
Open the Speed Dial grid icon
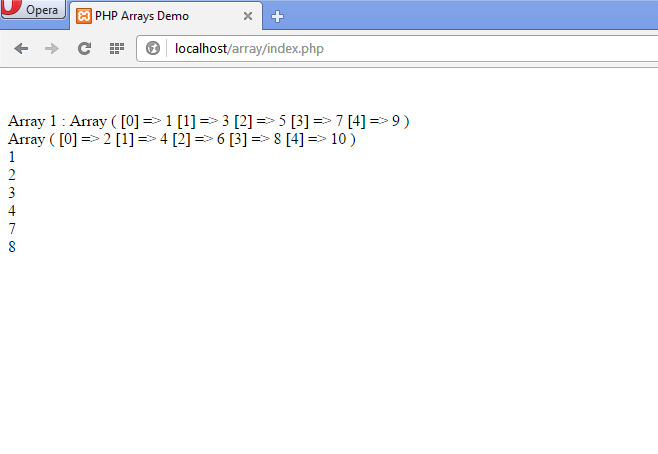(x=117, y=49)
